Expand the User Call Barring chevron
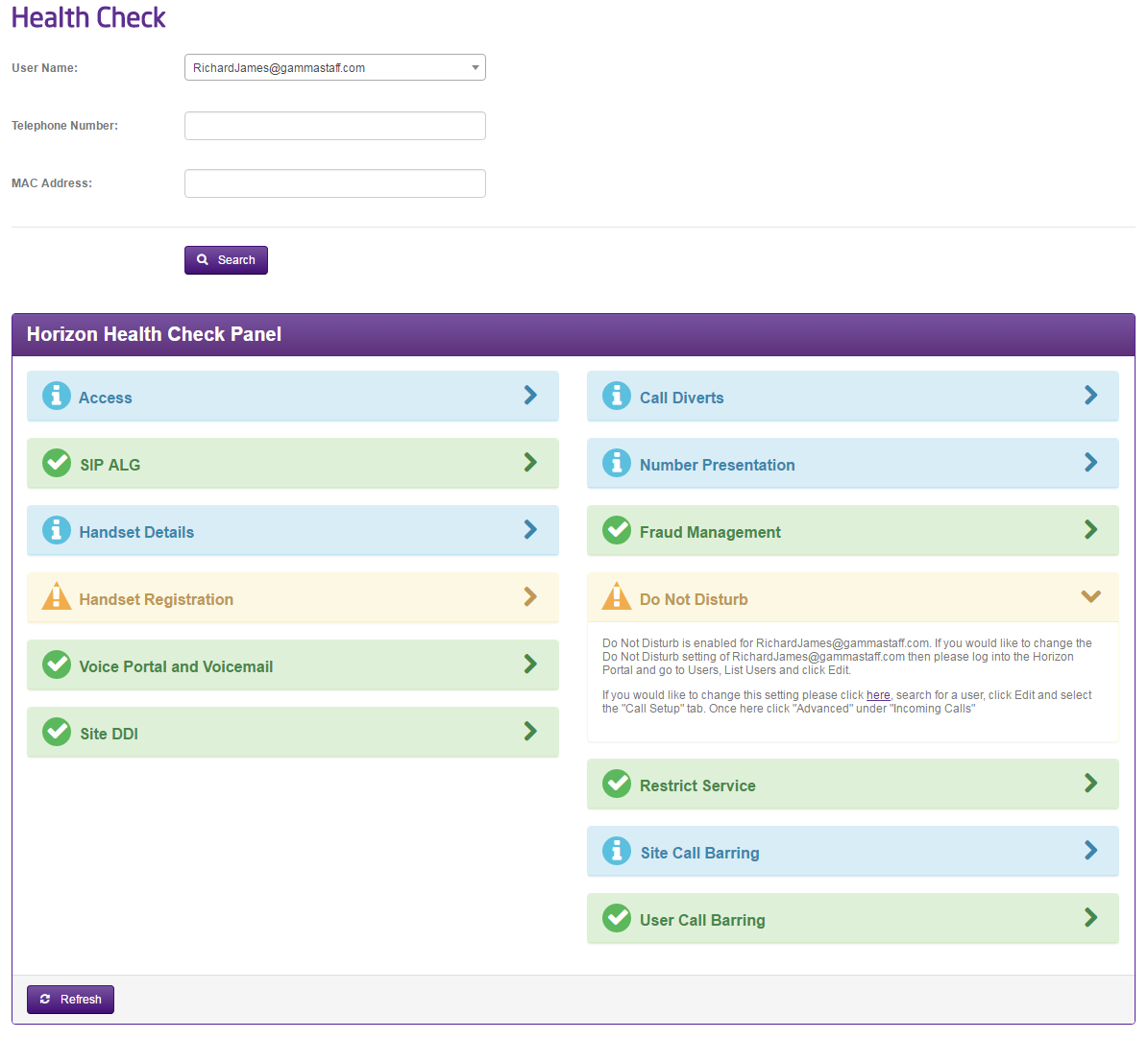 [1091, 918]
